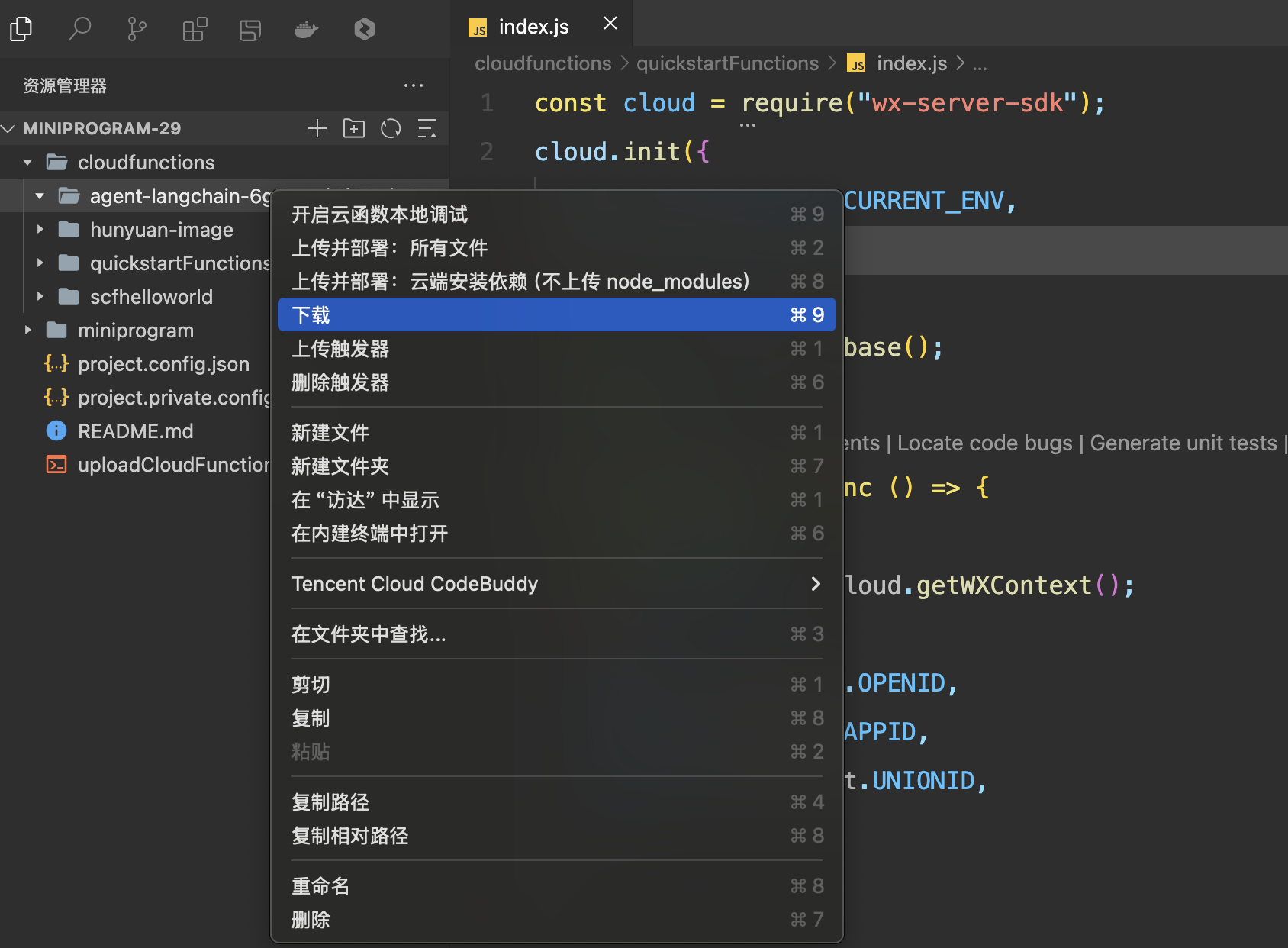Click the New Folder icon

pos(354,128)
